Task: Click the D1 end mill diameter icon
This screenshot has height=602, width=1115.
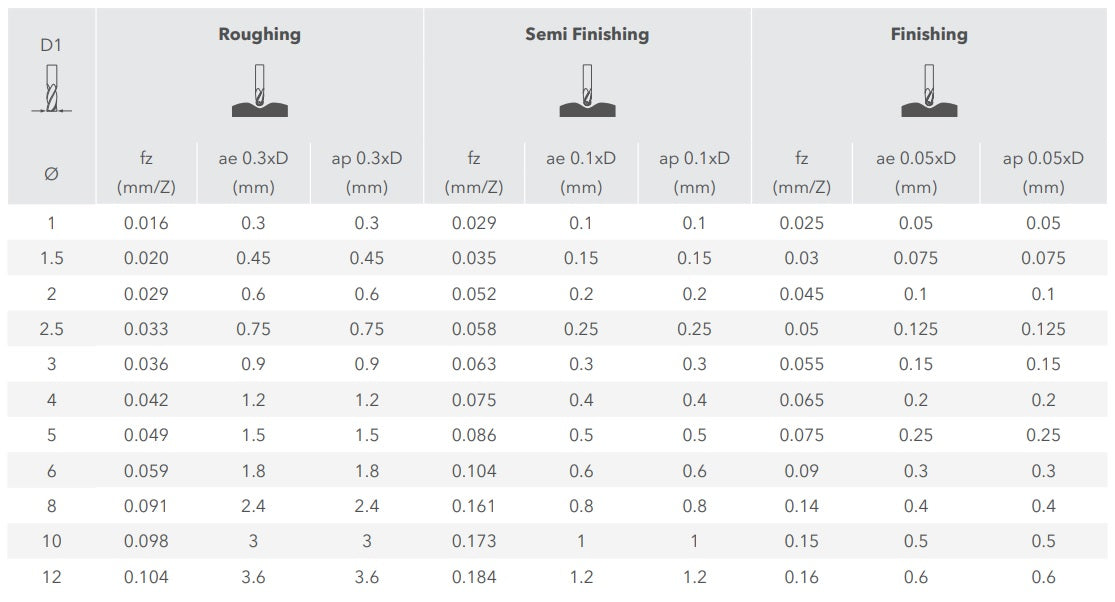Action: point(51,89)
